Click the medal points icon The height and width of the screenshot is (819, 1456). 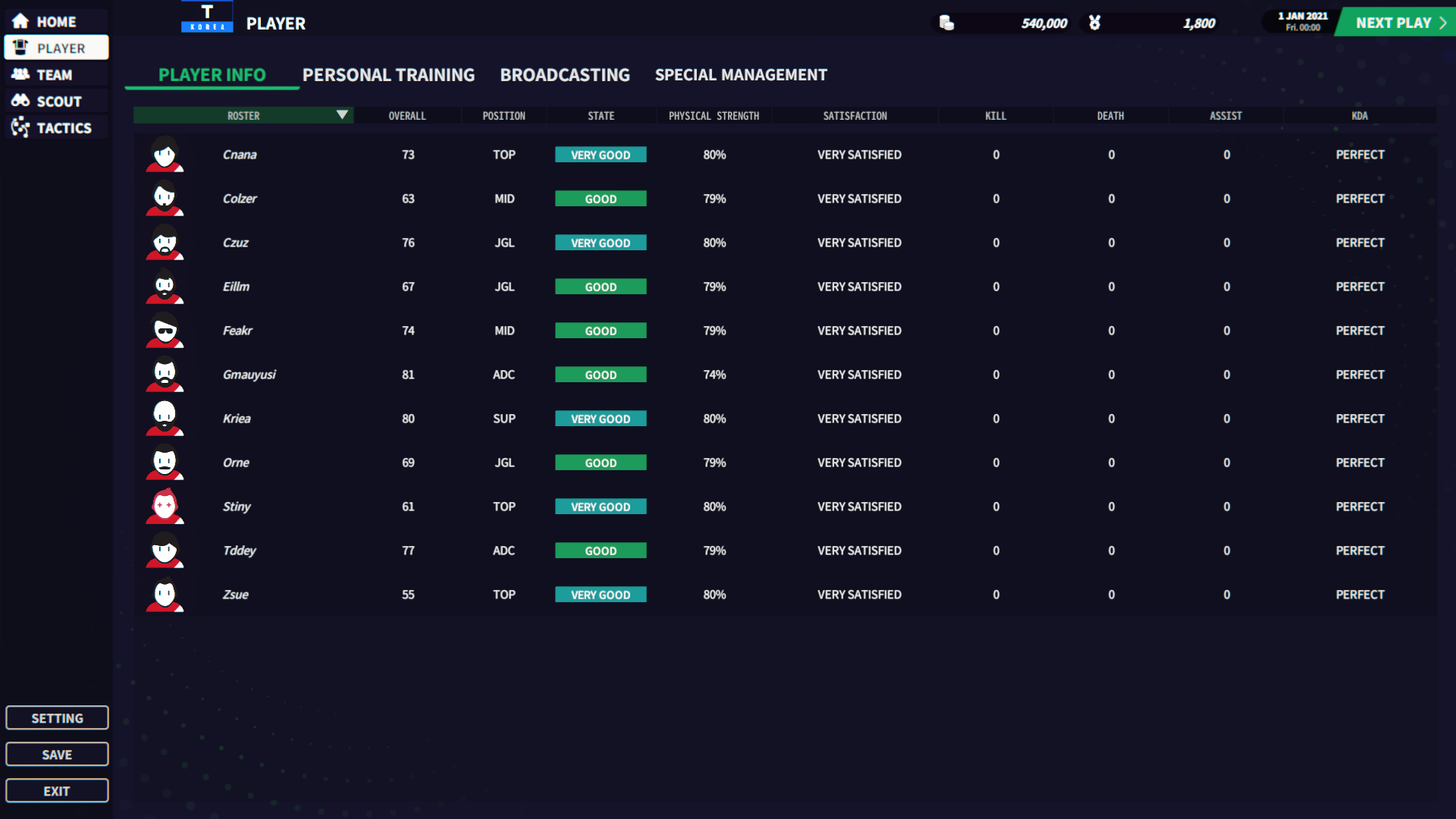pyautogui.click(x=1094, y=23)
